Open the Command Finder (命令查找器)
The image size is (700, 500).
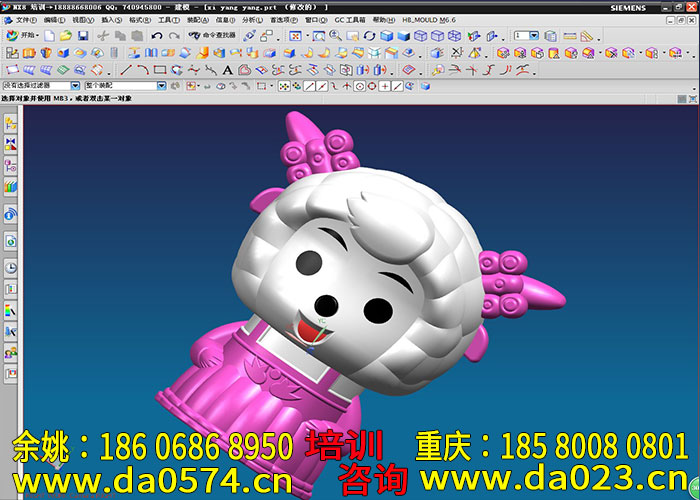(x=212, y=35)
